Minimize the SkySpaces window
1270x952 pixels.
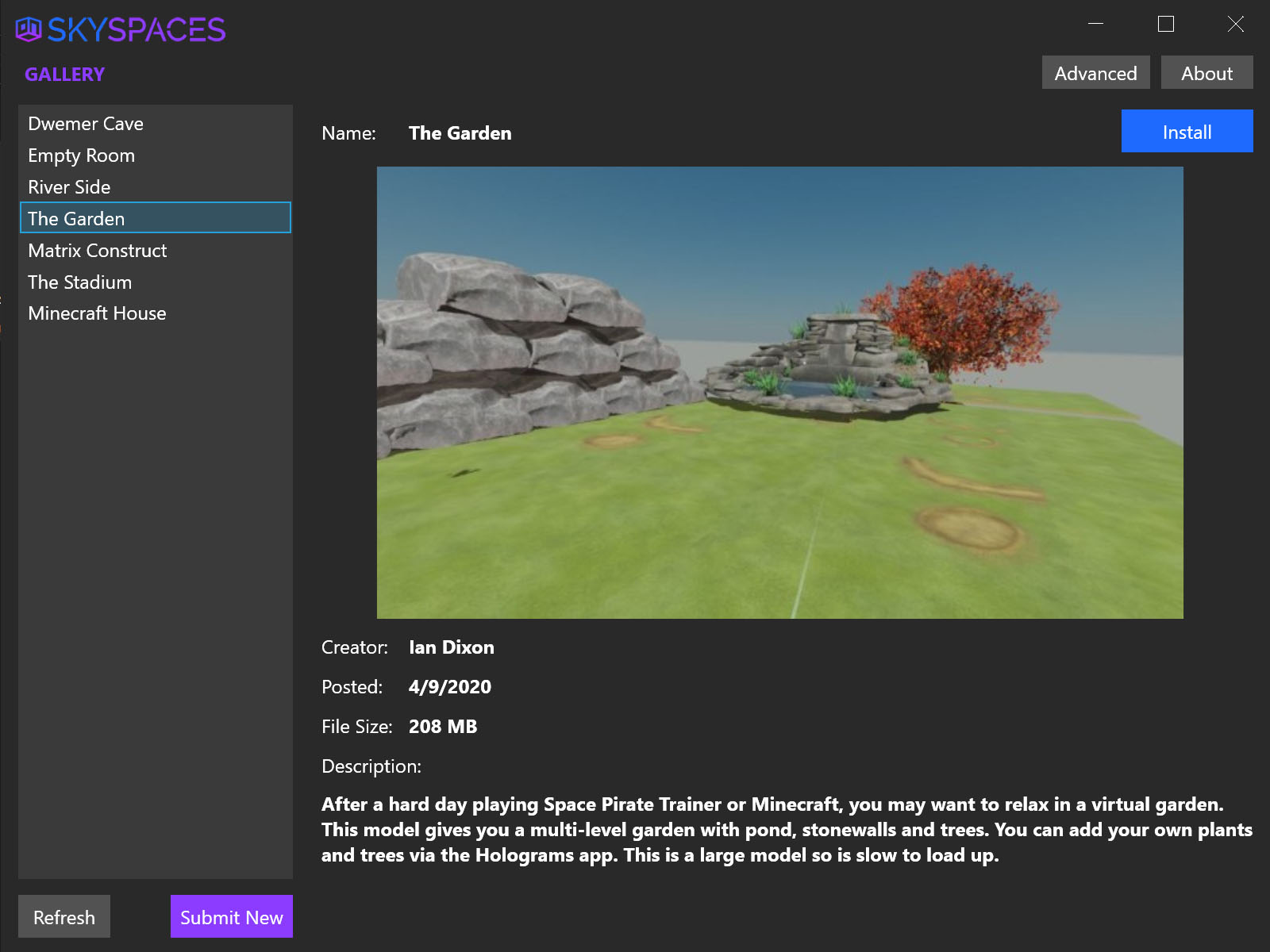(x=1095, y=24)
